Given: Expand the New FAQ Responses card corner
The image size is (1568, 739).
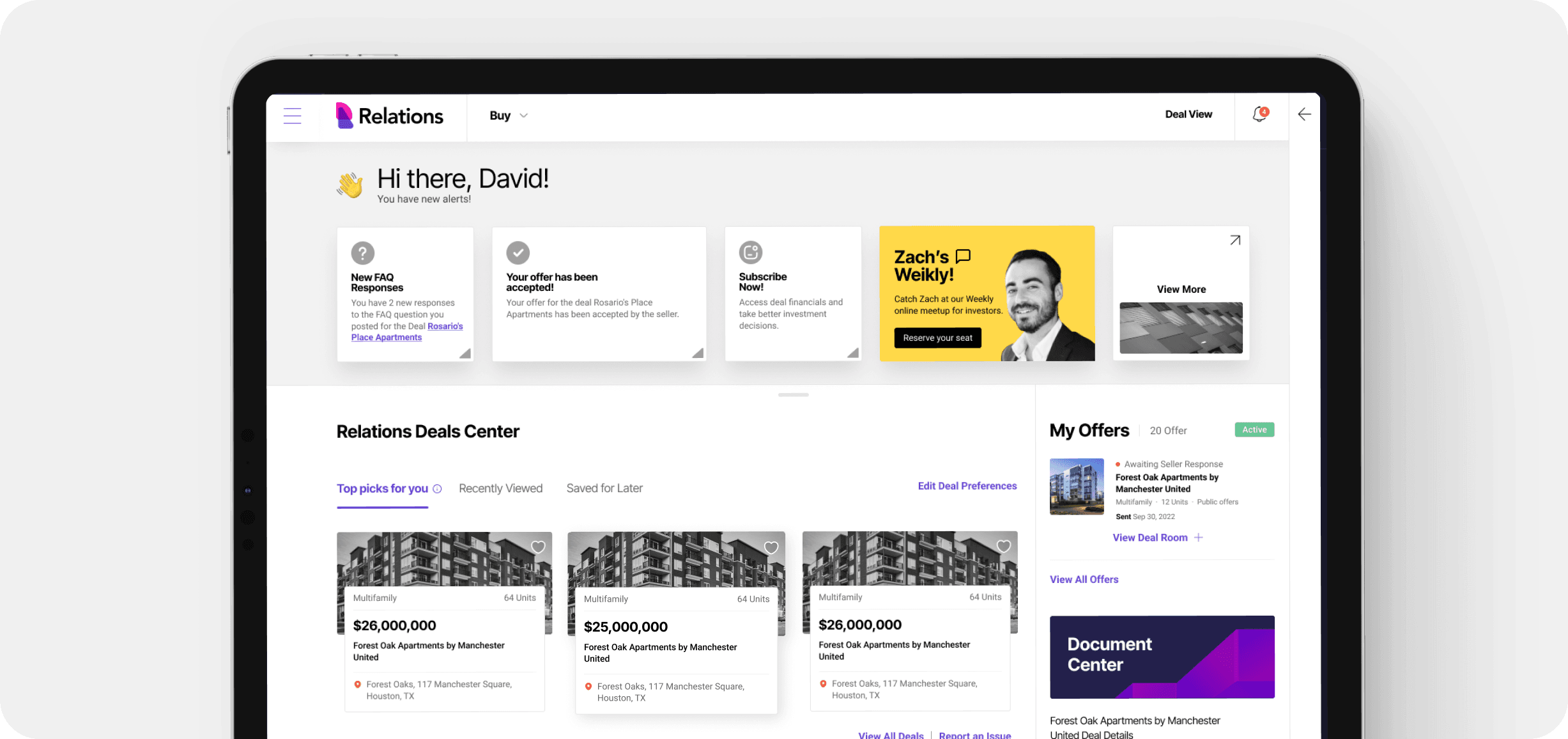Looking at the screenshot, I should [x=465, y=353].
